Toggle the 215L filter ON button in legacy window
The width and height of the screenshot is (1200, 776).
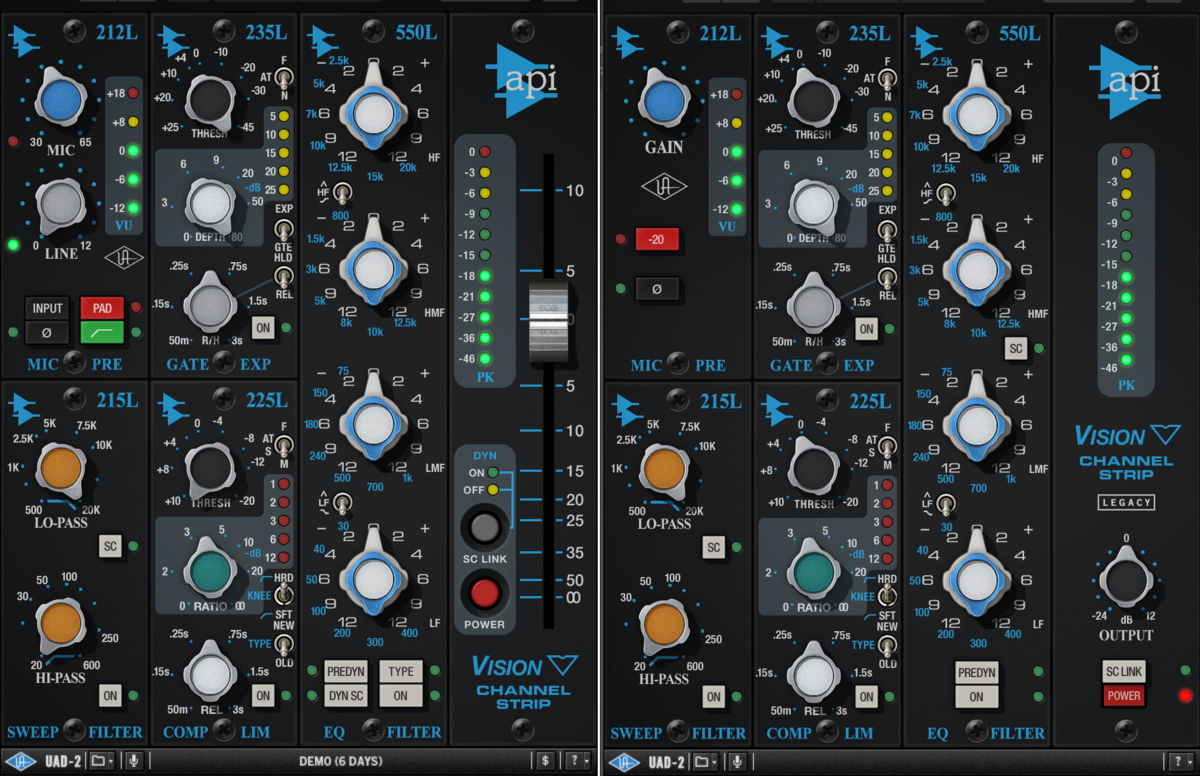[x=713, y=696]
